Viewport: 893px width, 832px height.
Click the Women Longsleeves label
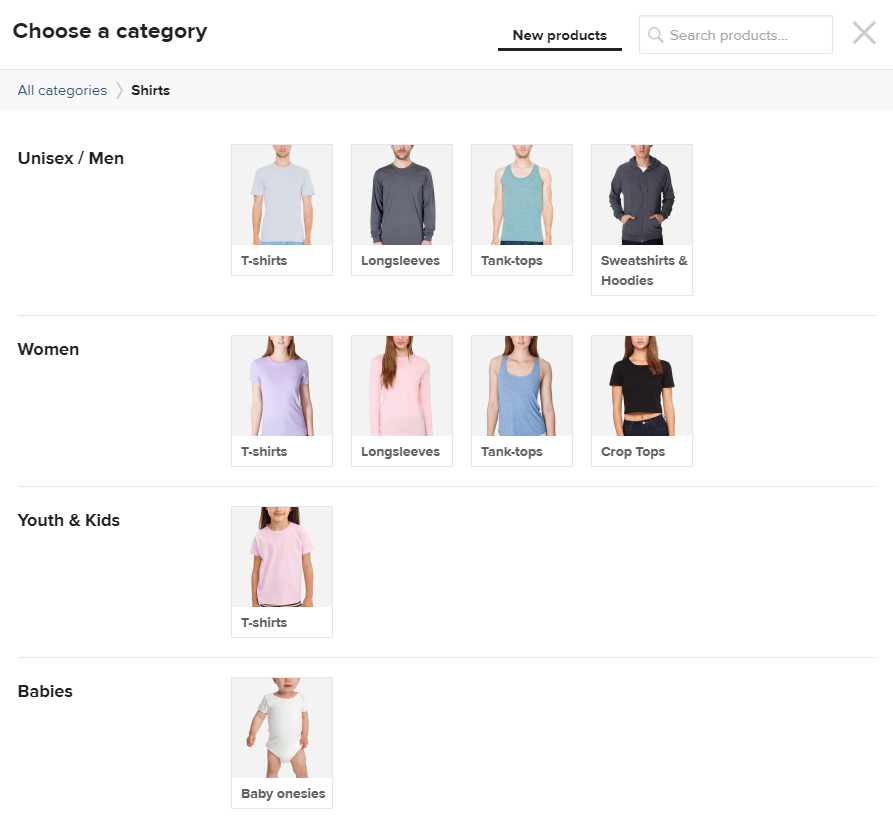point(400,452)
